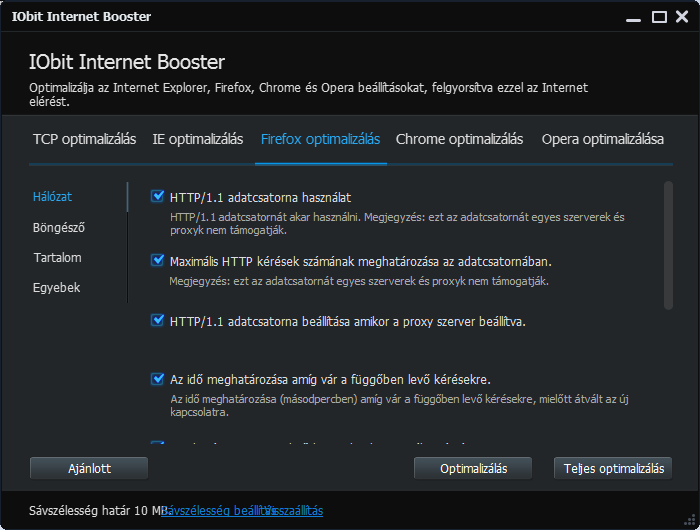700x530 pixels.
Task: Click the note under Maximális HTTP kérések
Action: point(359,281)
